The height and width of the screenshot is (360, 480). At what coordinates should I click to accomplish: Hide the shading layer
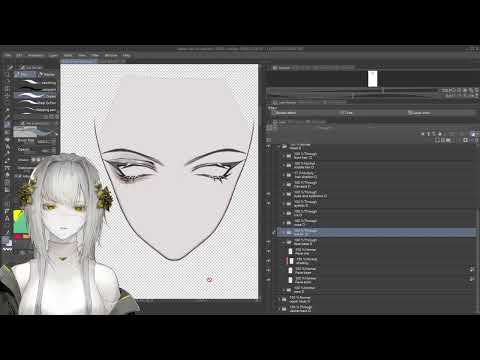269,261
